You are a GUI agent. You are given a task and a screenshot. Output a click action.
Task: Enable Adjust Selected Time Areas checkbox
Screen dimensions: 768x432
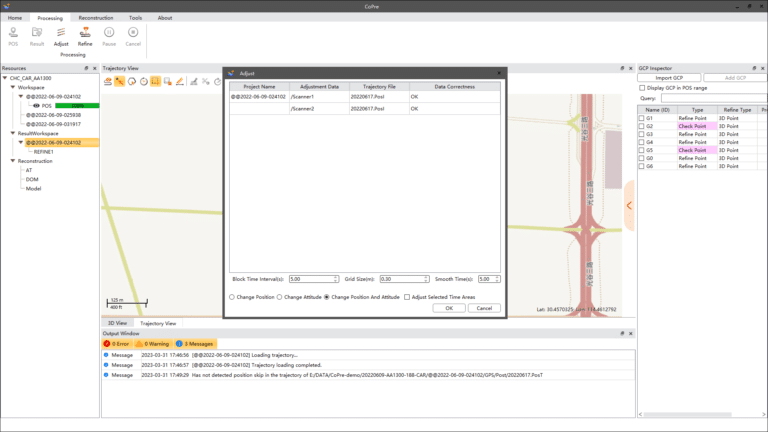tap(407, 297)
